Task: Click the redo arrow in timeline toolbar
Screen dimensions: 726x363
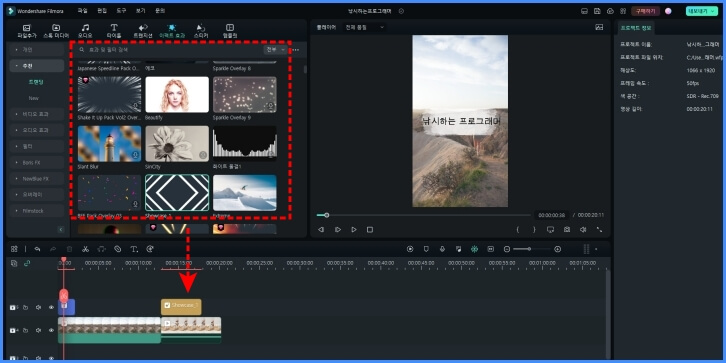Action: 53,249
